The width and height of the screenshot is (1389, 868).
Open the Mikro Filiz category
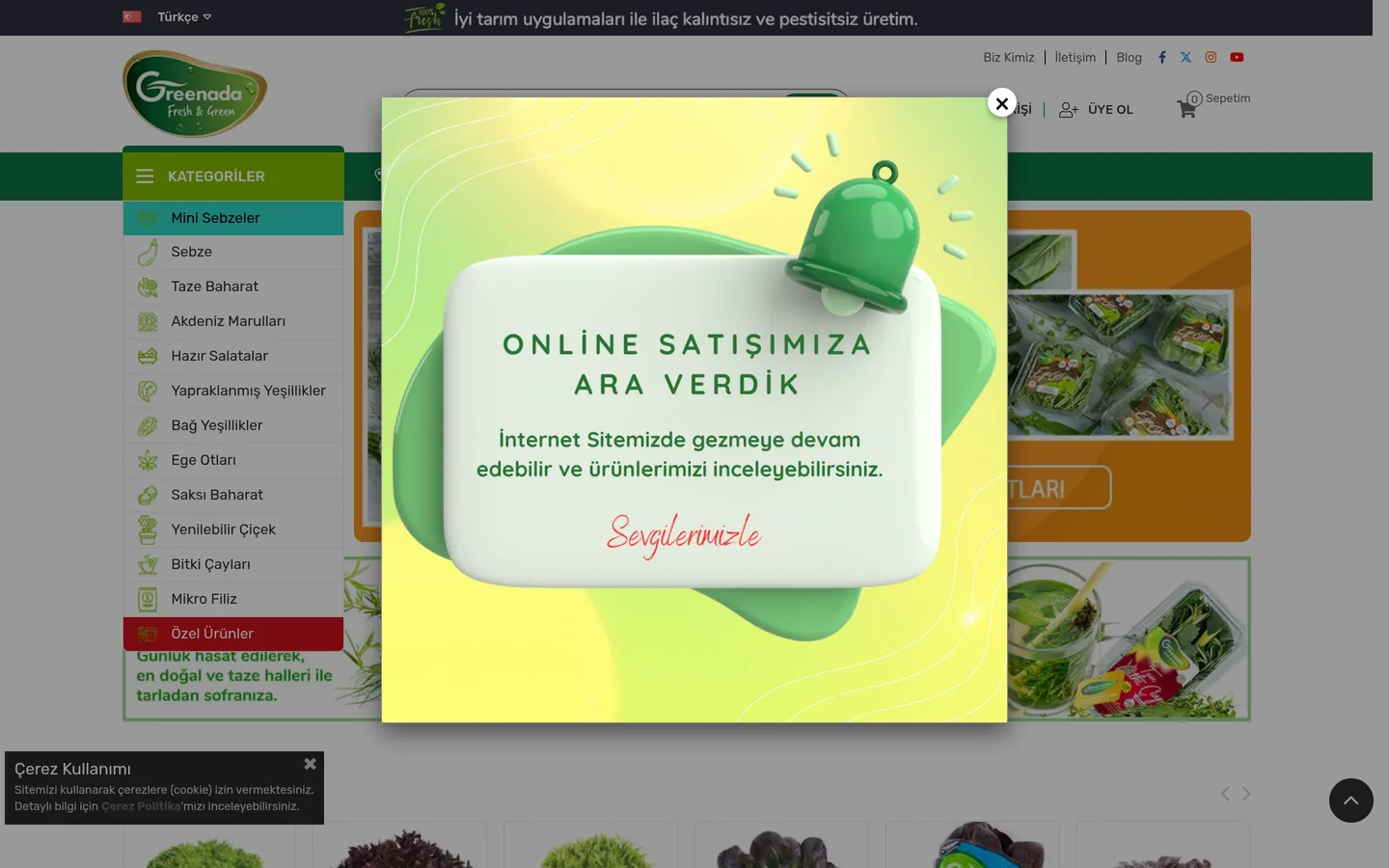(233, 599)
